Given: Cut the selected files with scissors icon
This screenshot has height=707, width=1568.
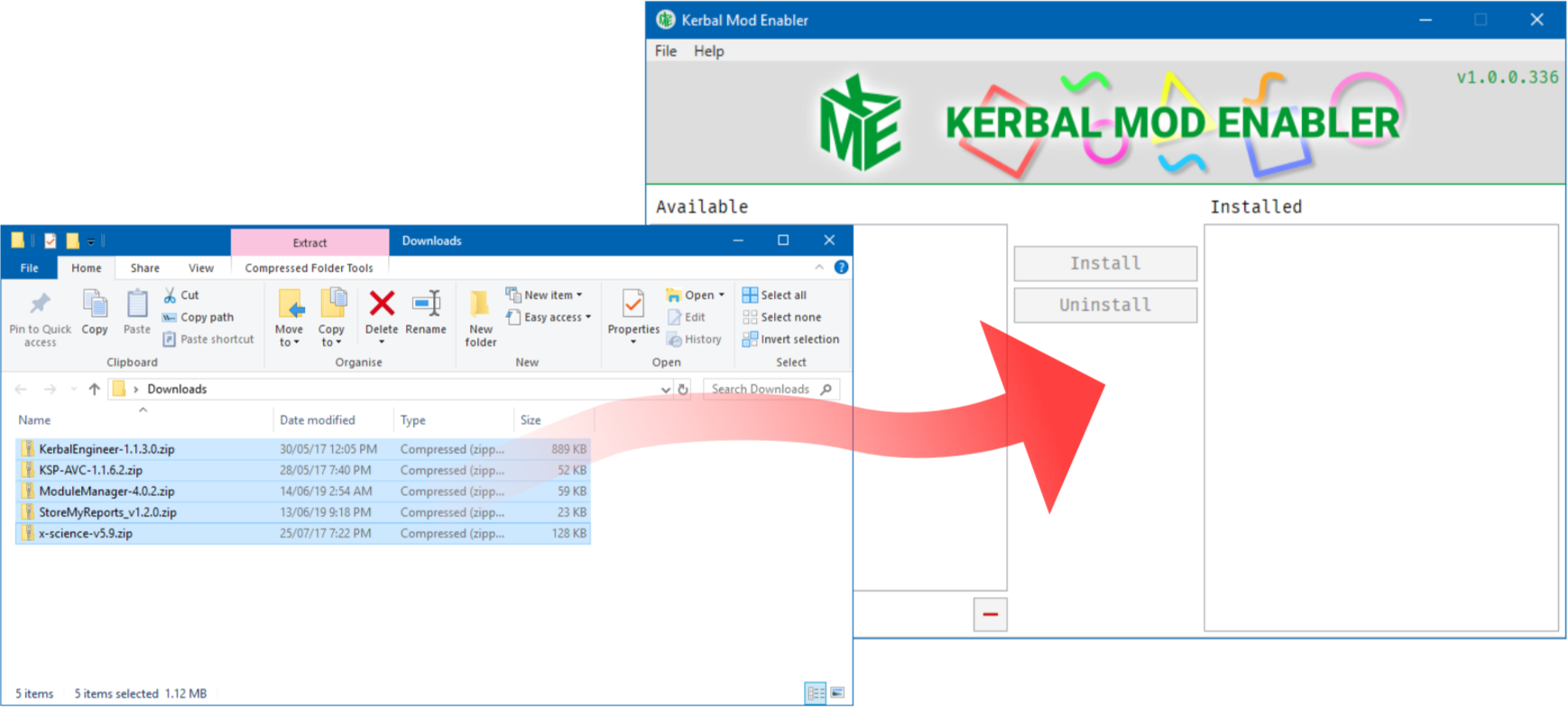Looking at the screenshot, I should 170,295.
